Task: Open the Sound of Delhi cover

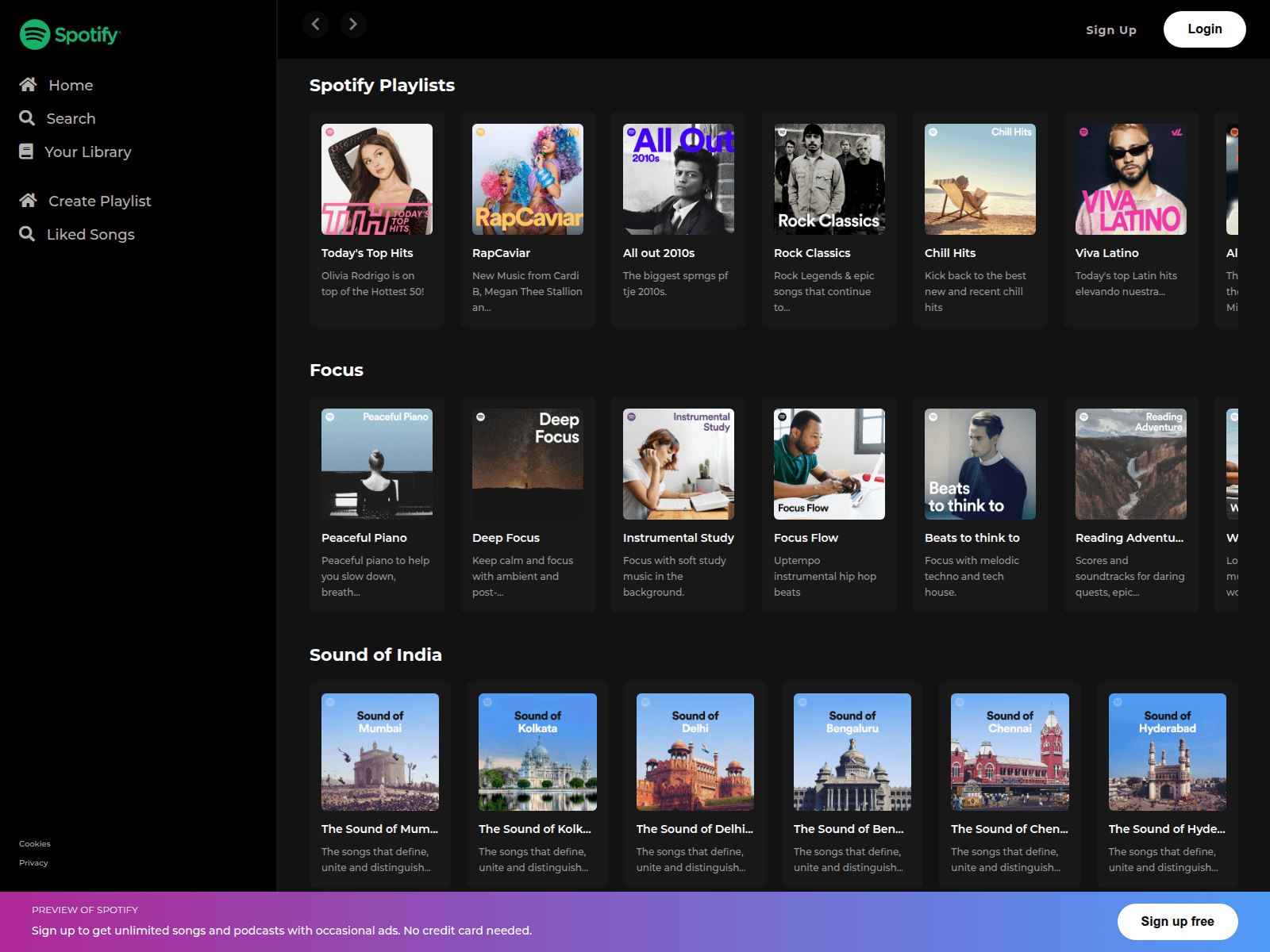Action: point(695,752)
